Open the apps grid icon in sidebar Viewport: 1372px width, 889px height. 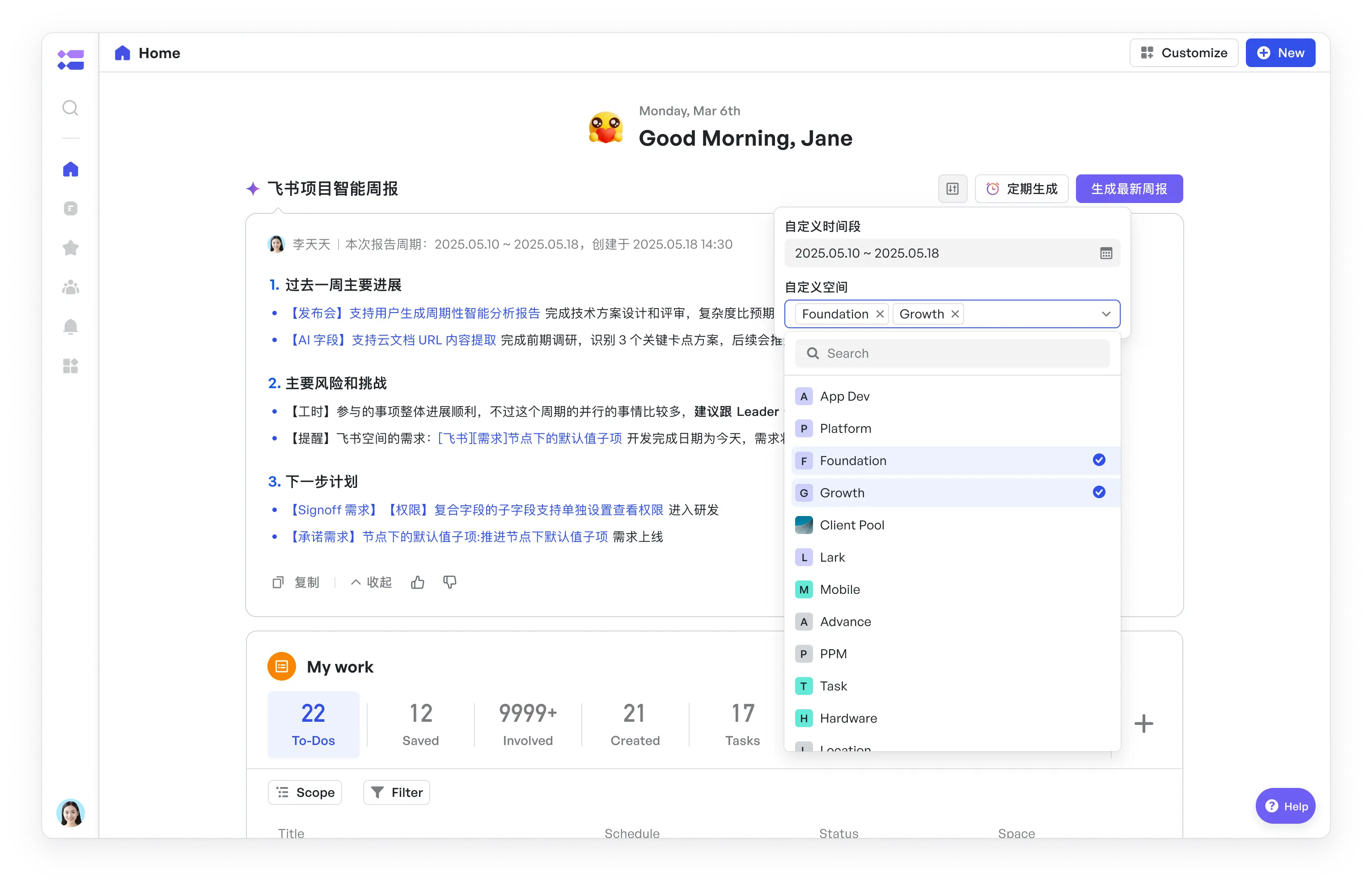coord(70,366)
